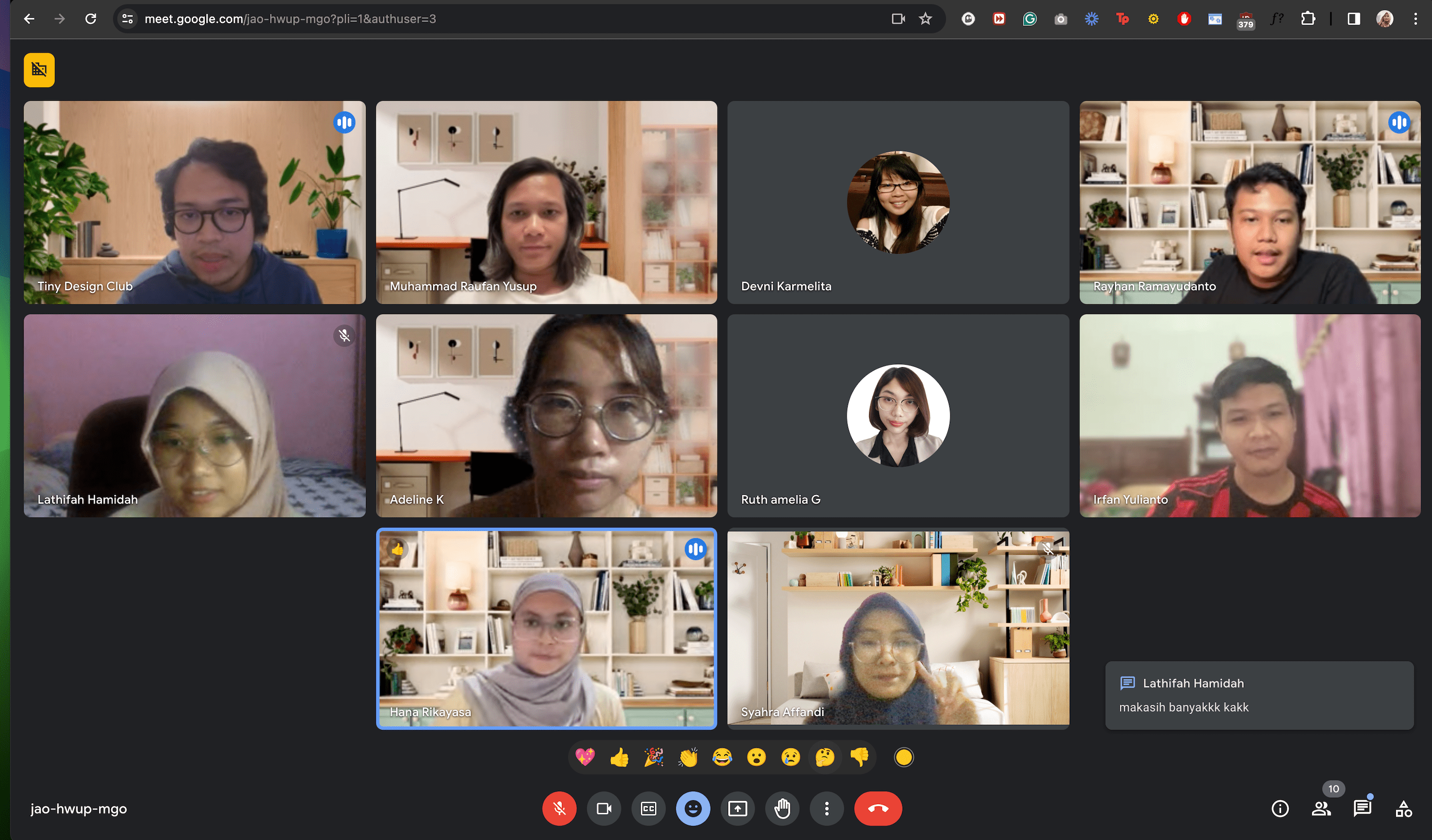This screenshot has width=1432, height=840.
Task: Send the thumbs up reaction
Action: pos(619,757)
